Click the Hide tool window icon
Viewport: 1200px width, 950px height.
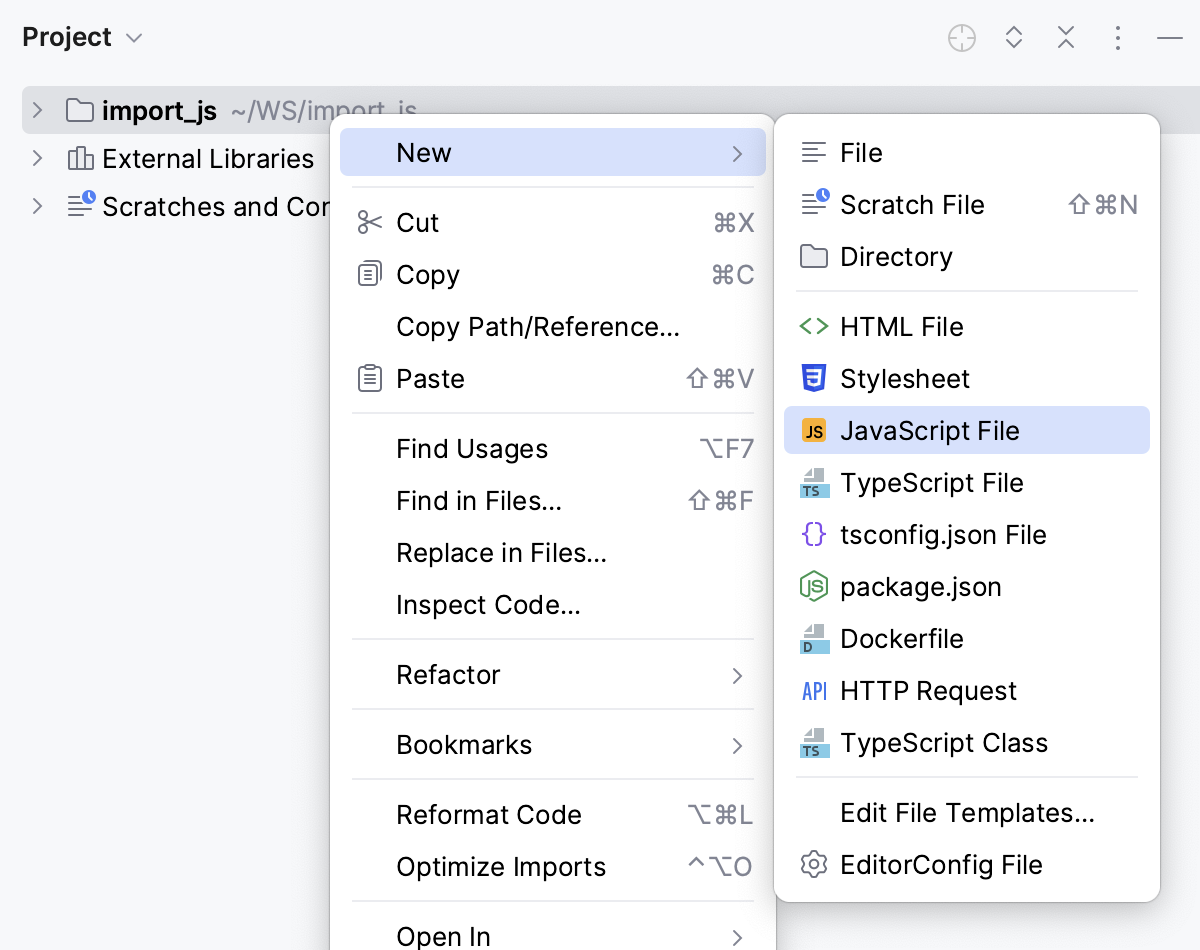(1170, 37)
